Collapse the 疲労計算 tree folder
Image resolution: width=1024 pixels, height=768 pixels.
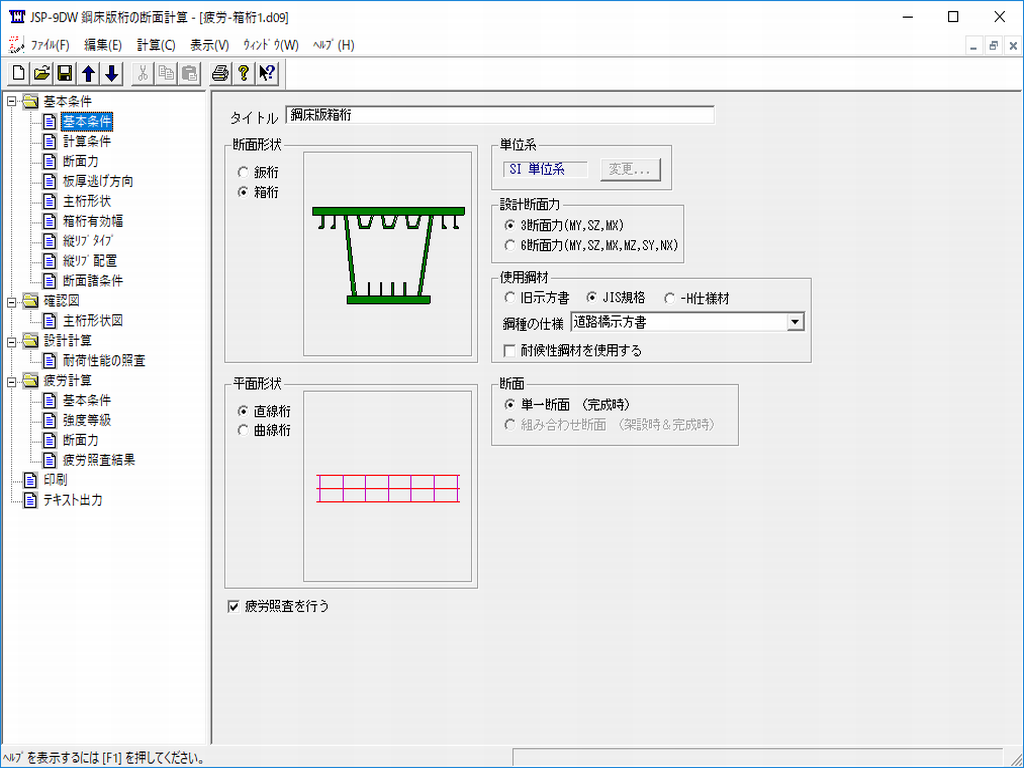click(x=12, y=380)
